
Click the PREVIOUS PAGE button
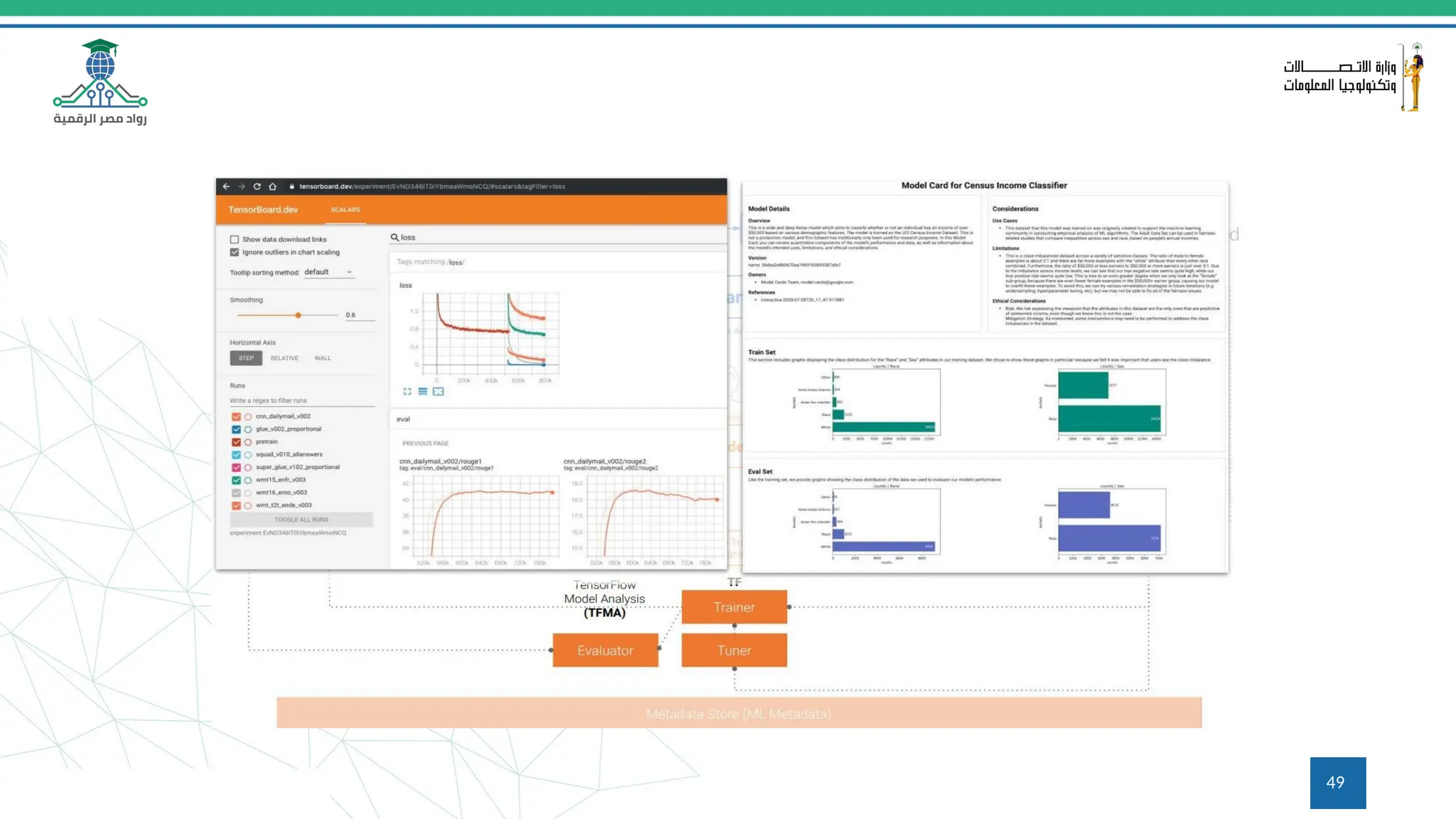coord(425,444)
